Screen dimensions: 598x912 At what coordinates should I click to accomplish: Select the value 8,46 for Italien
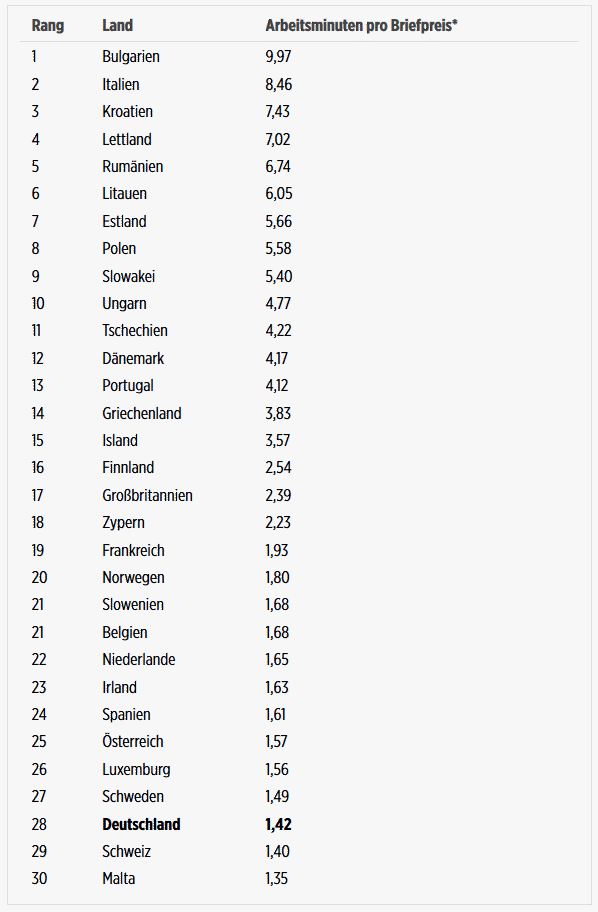point(279,85)
